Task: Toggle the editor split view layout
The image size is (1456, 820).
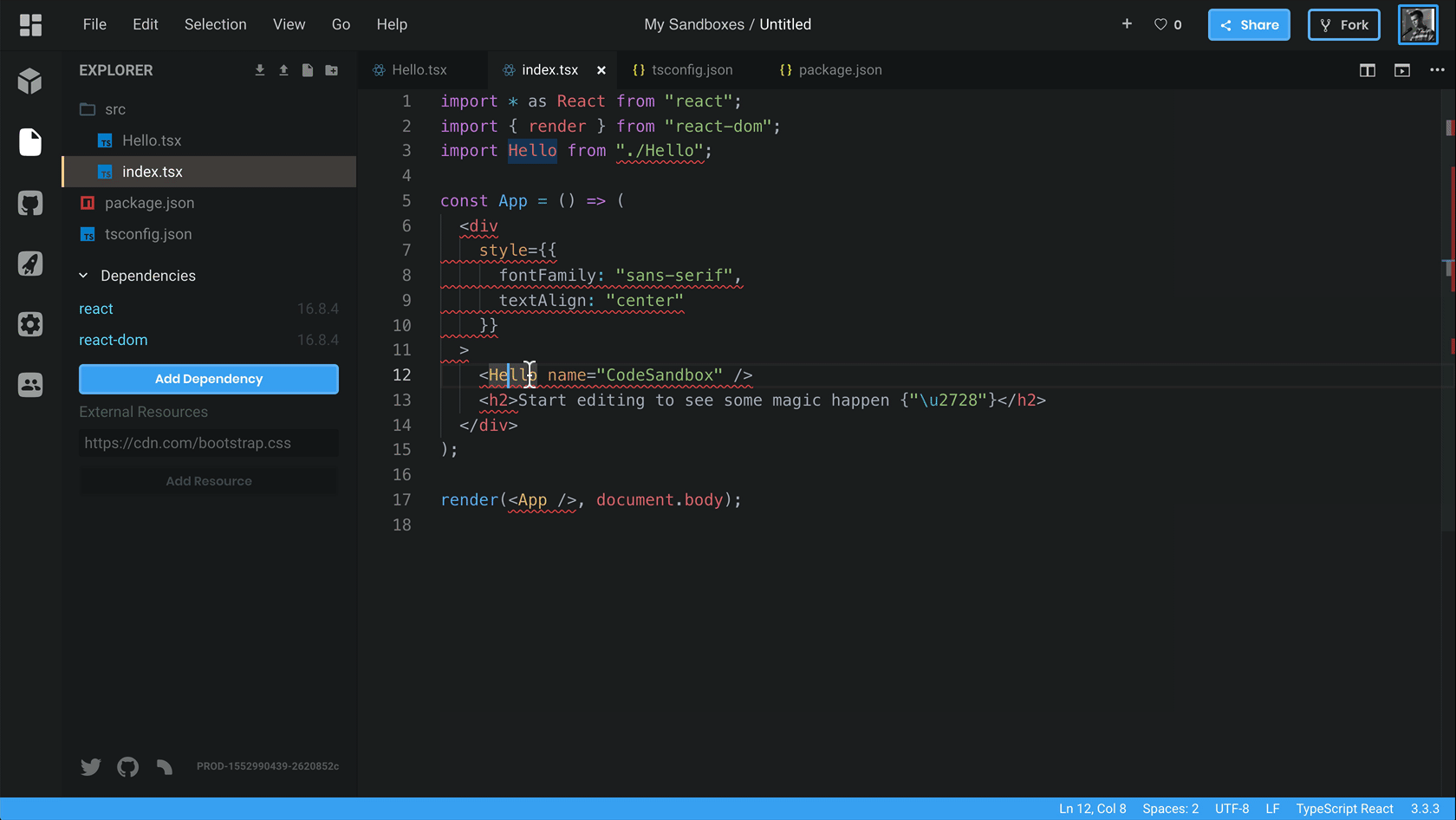Action: [1368, 70]
